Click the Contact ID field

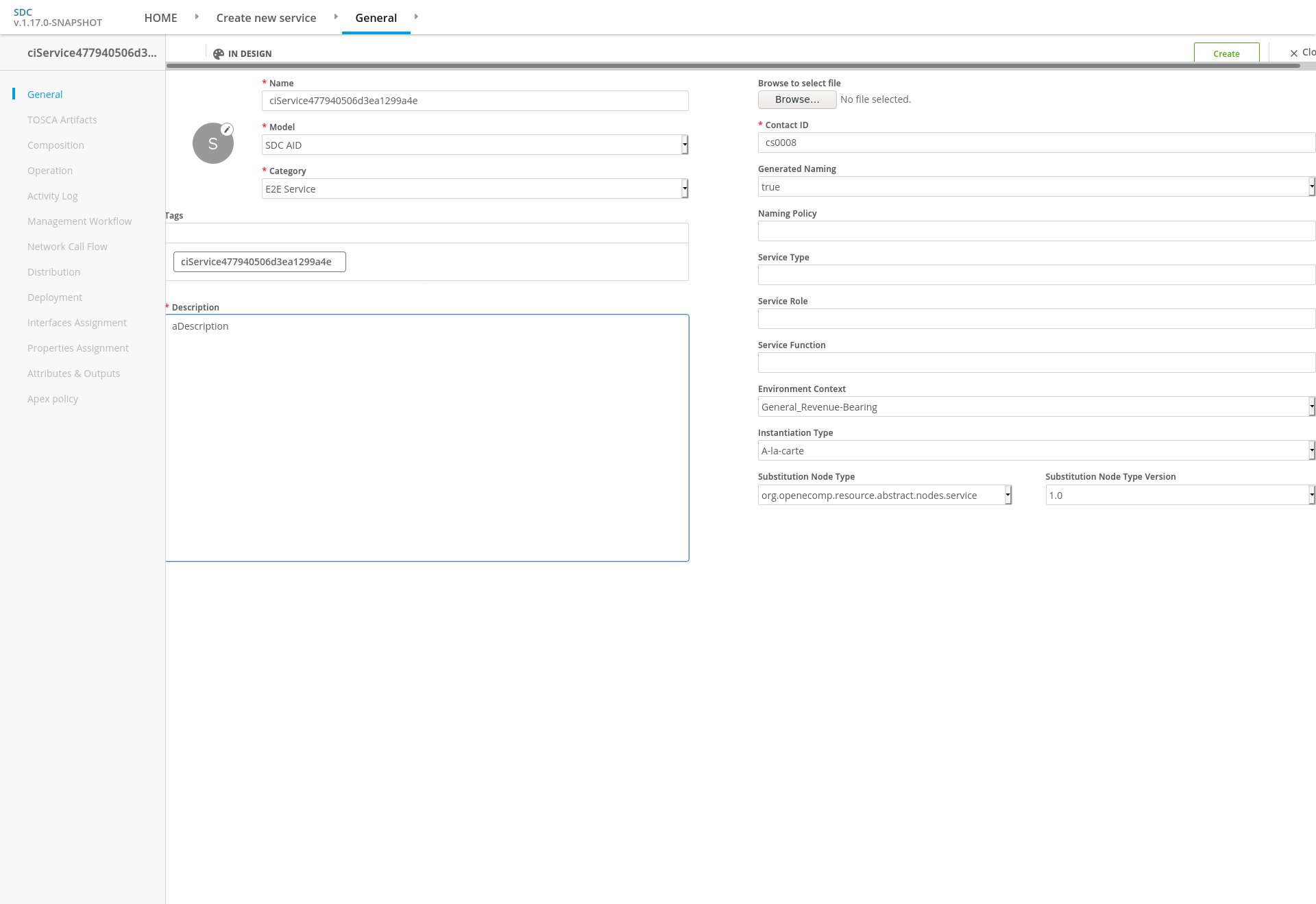1036,143
